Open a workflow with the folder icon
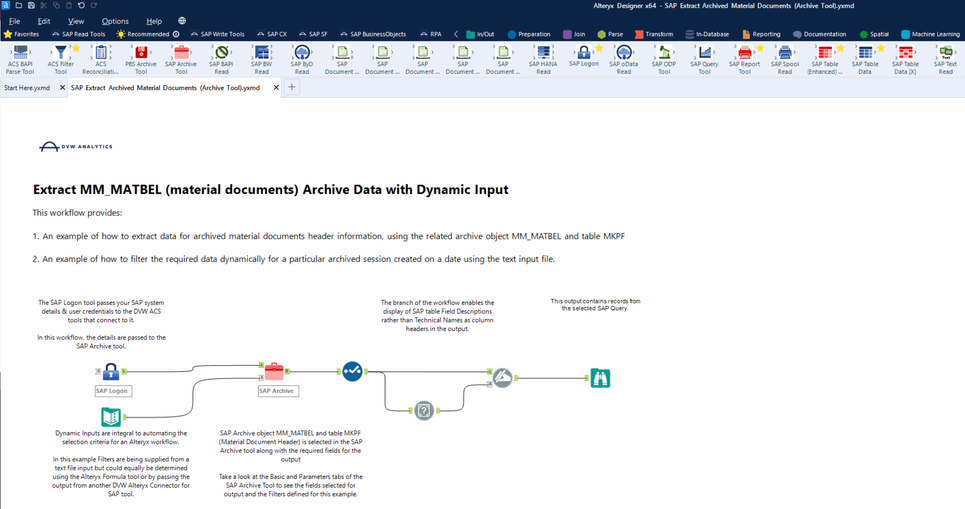Screen dimensions: 965x509 18,6
